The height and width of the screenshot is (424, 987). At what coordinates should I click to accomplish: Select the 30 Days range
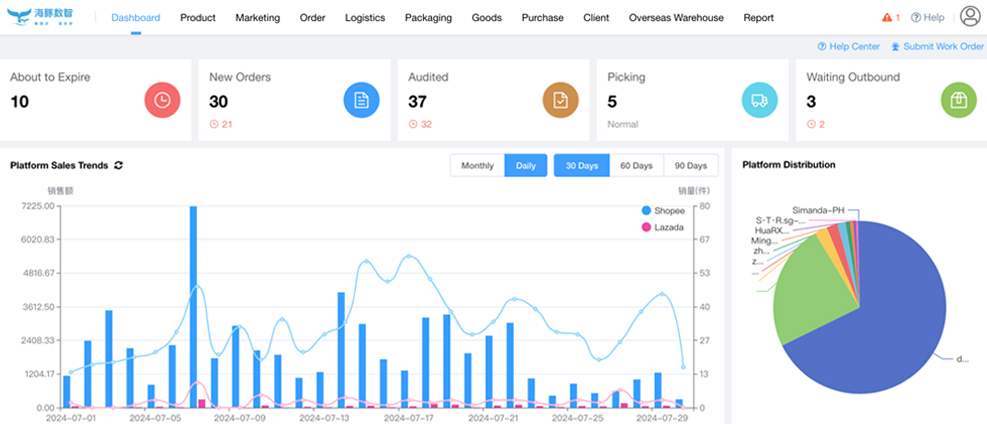click(581, 166)
